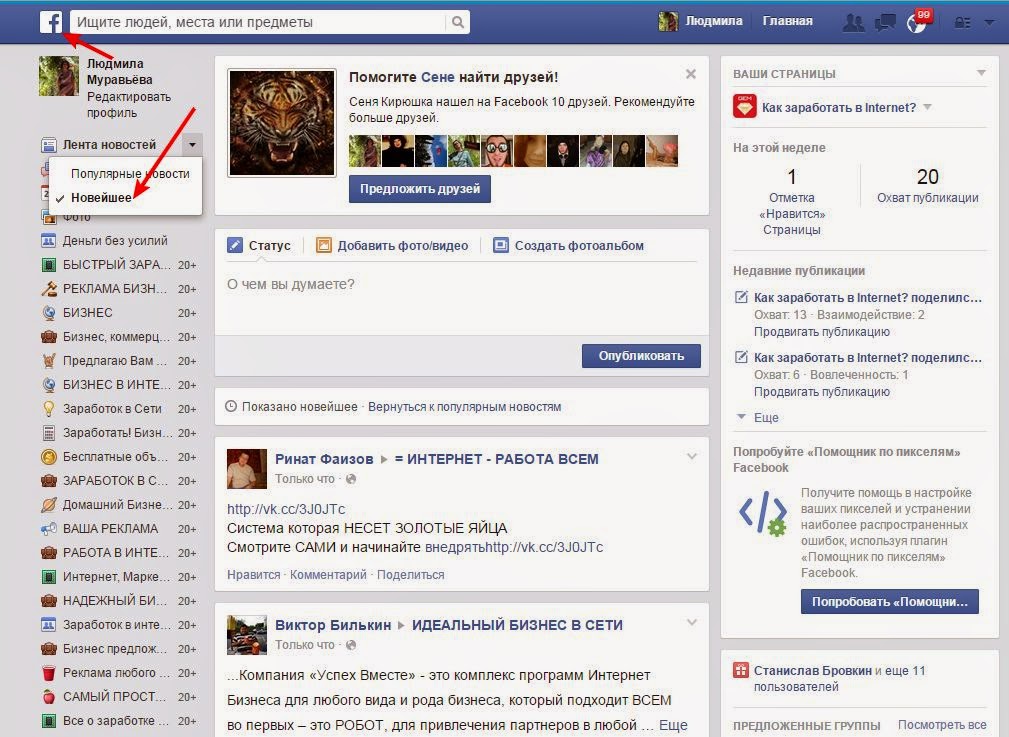
Task: Go to Главная in the top bar
Action: click(787, 21)
